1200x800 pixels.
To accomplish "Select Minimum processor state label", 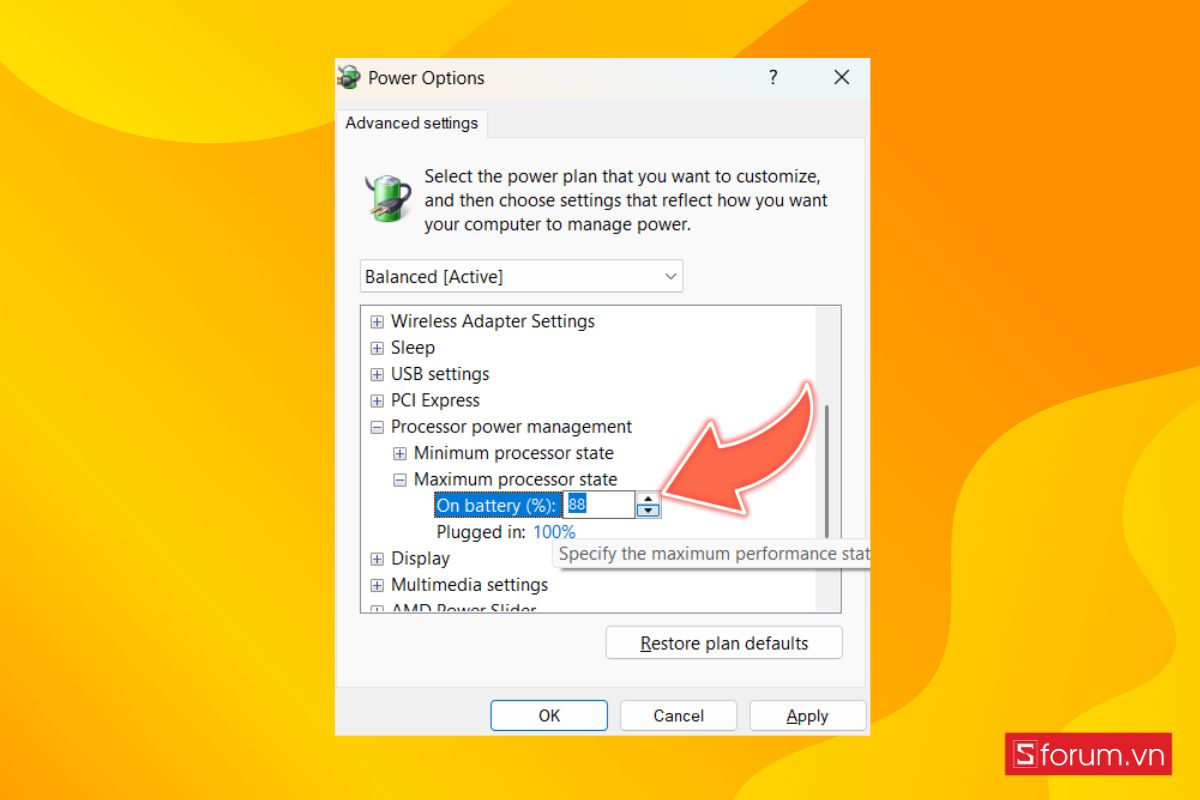I will [x=514, y=453].
